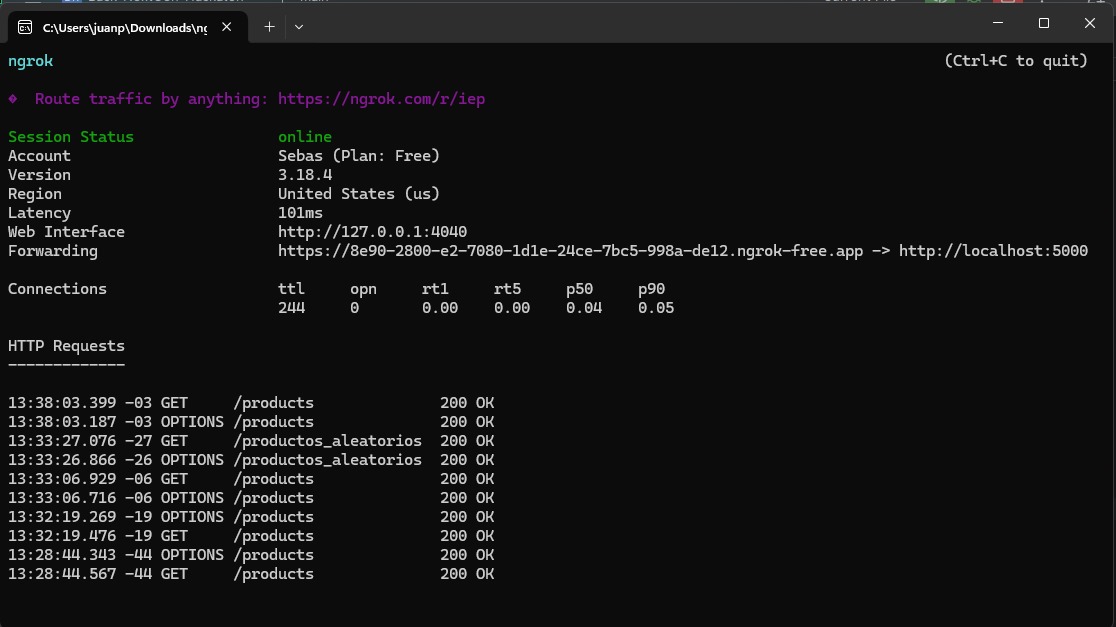Click the 13:33:26.866 OPTIONS /productos_aleatorios row
The height and width of the screenshot is (627, 1116).
pos(251,460)
